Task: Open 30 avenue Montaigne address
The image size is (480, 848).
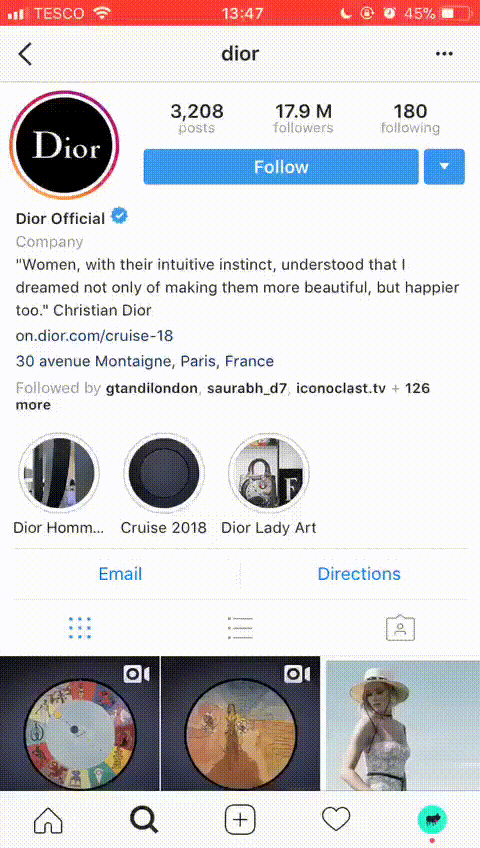Action: [x=145, y=361]
